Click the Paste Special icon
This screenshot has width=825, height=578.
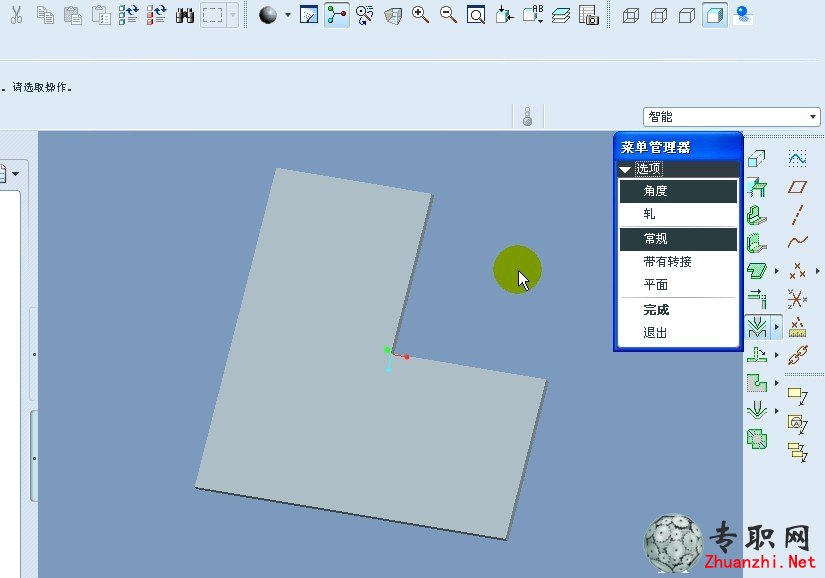(100, 15)
